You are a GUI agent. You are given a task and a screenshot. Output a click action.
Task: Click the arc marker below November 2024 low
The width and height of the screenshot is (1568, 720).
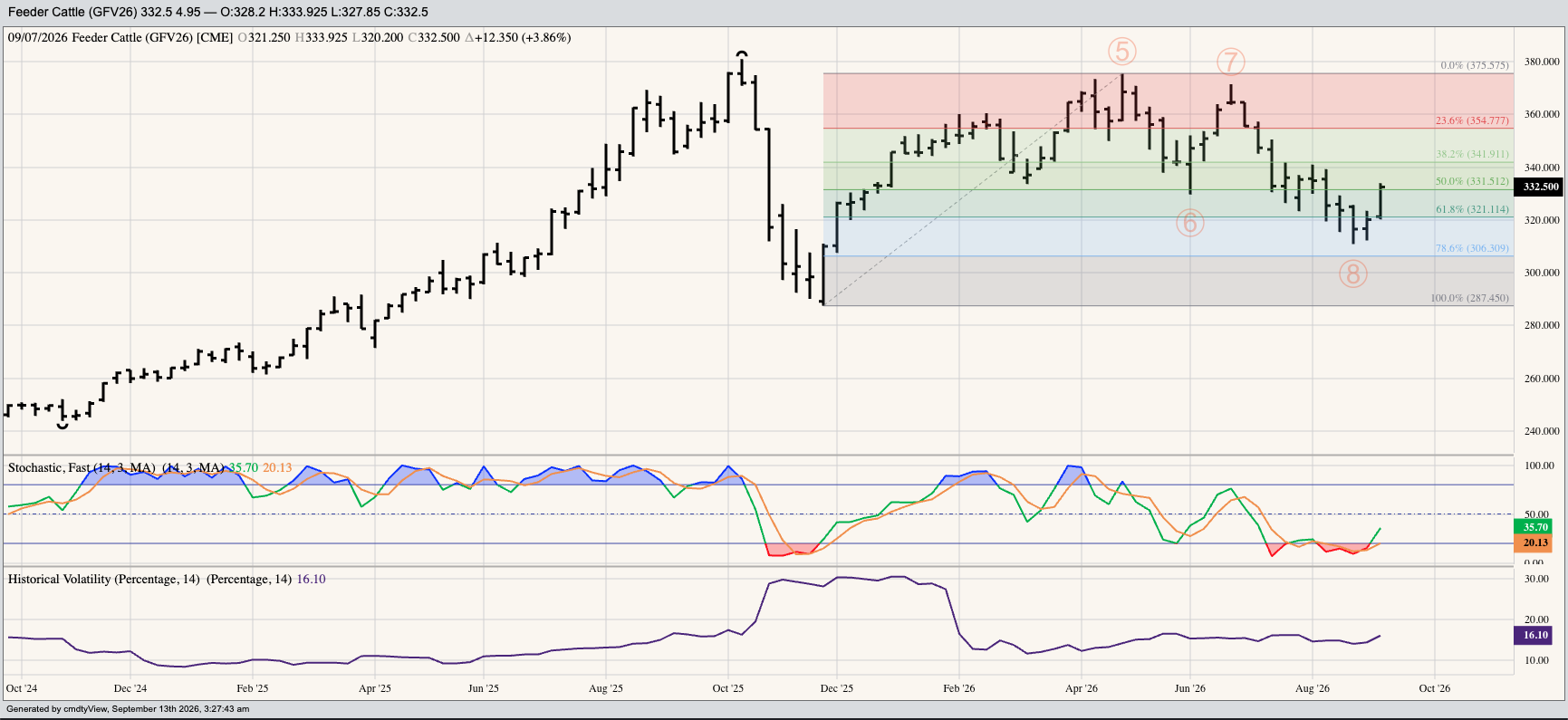click(63, 426)
